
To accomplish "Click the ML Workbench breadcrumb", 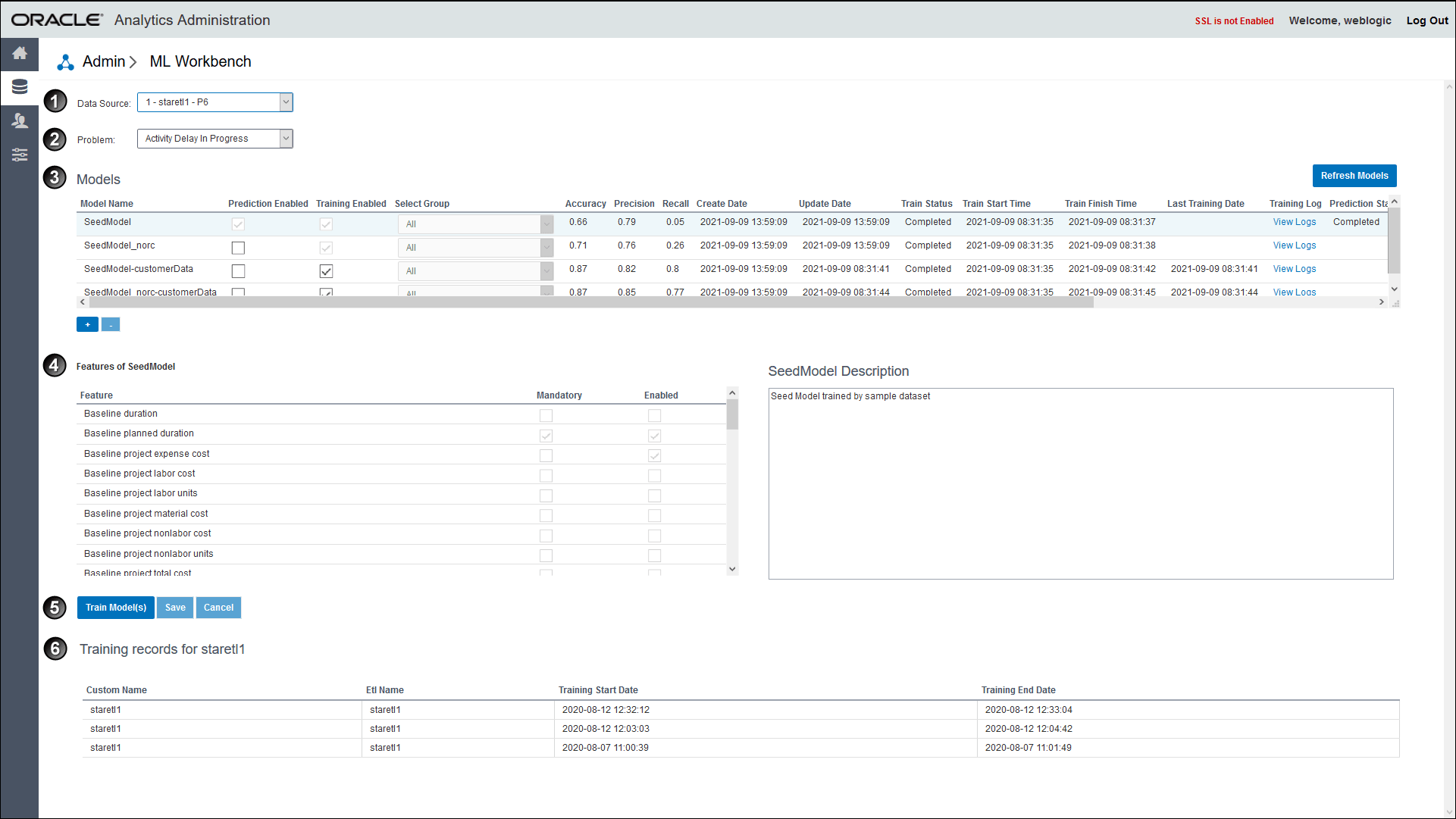I will (200, 62).
